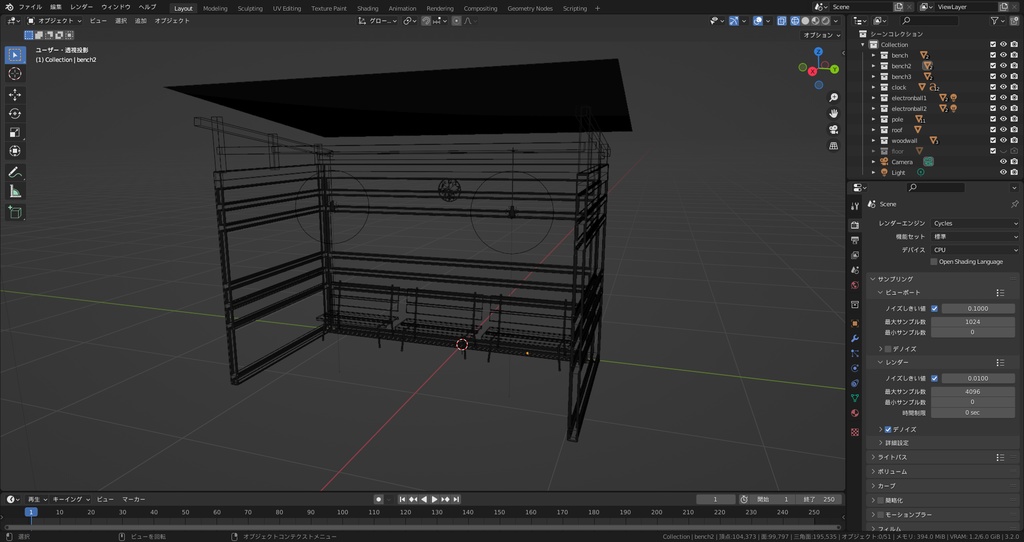Click the Blender logo menu icon
The image size is (1024, 542).
pyautogui.click(x=9, y=7)
